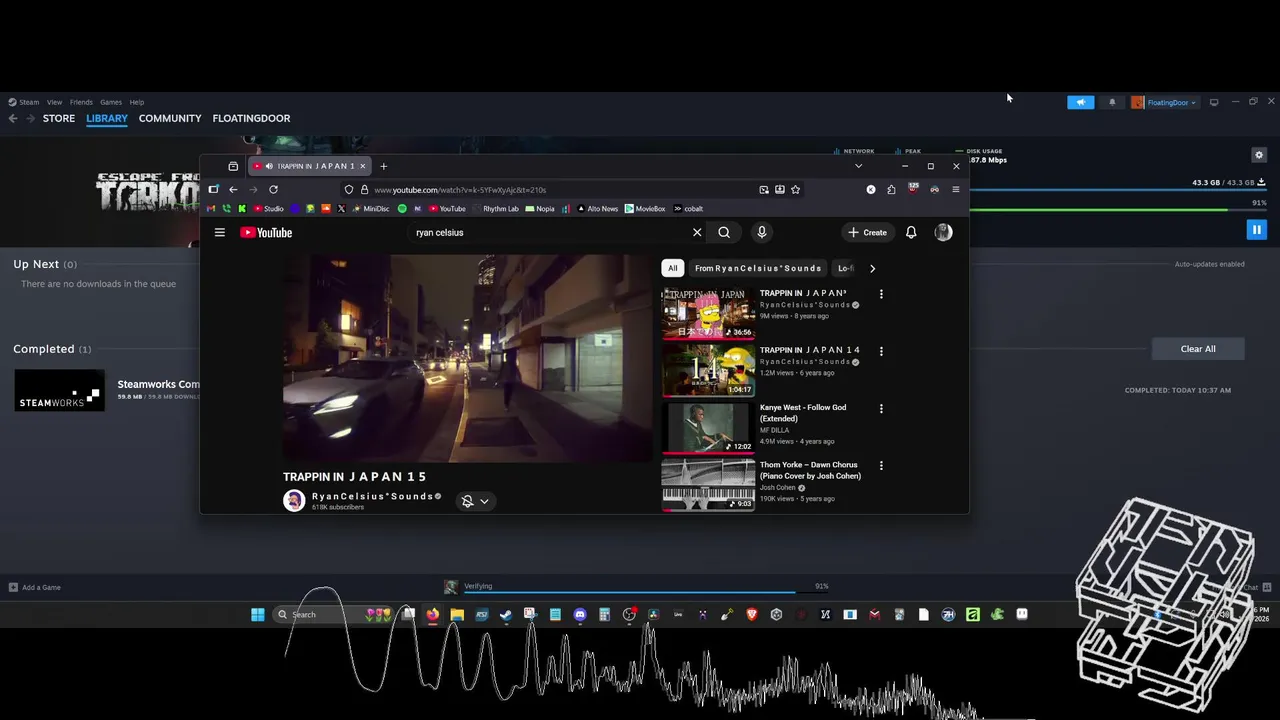
Task: Submit YouTube search with magnifier
Action: click(724, 232)
